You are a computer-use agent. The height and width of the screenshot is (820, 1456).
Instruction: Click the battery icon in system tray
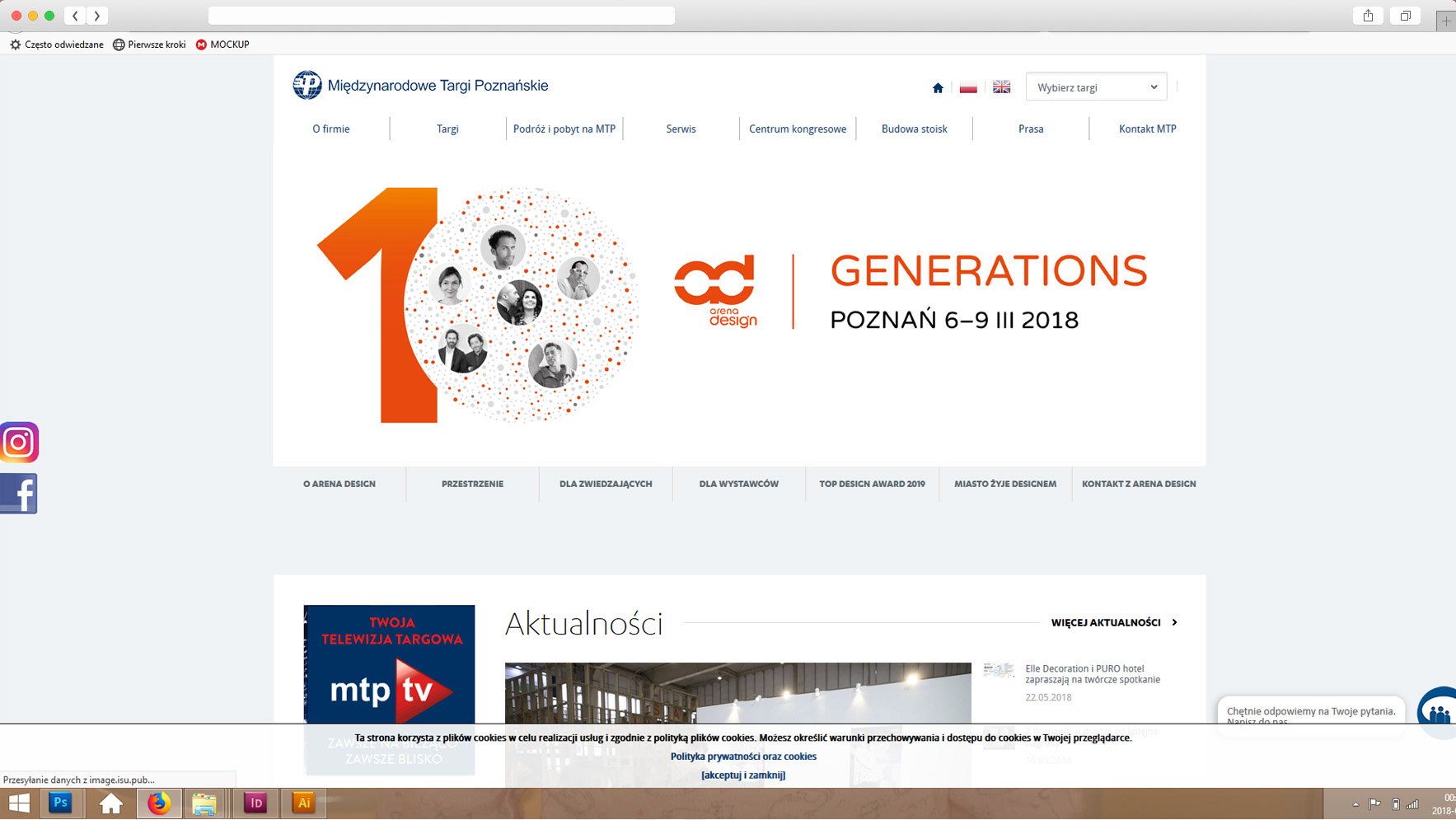pyautogui.click(x=1395, y=804)
